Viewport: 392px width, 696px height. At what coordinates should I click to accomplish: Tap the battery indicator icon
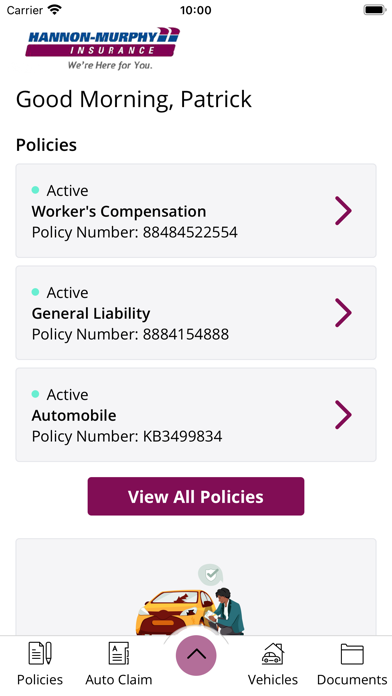point(375,10)
